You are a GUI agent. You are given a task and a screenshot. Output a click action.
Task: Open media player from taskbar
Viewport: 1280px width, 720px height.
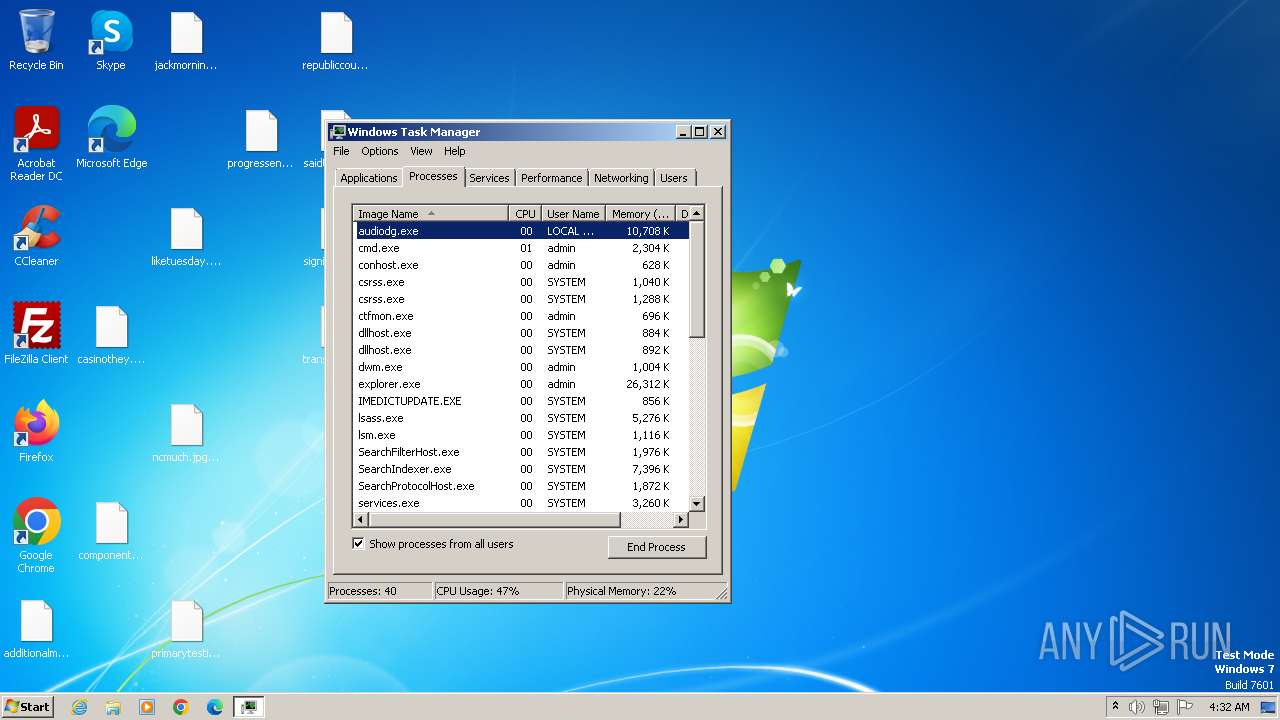[x=147, y=707]
